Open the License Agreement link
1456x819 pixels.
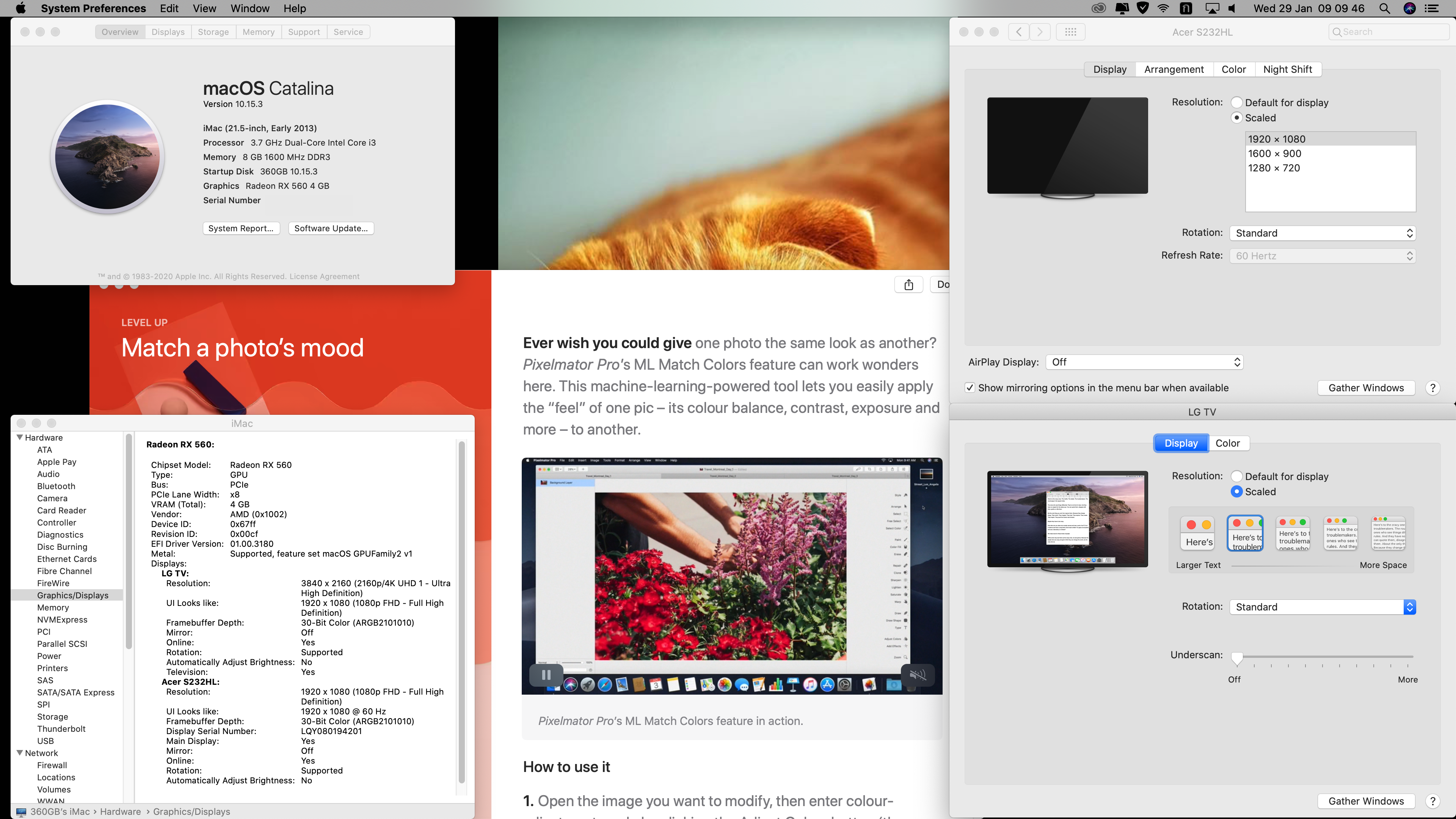click(x=325, y=276)
